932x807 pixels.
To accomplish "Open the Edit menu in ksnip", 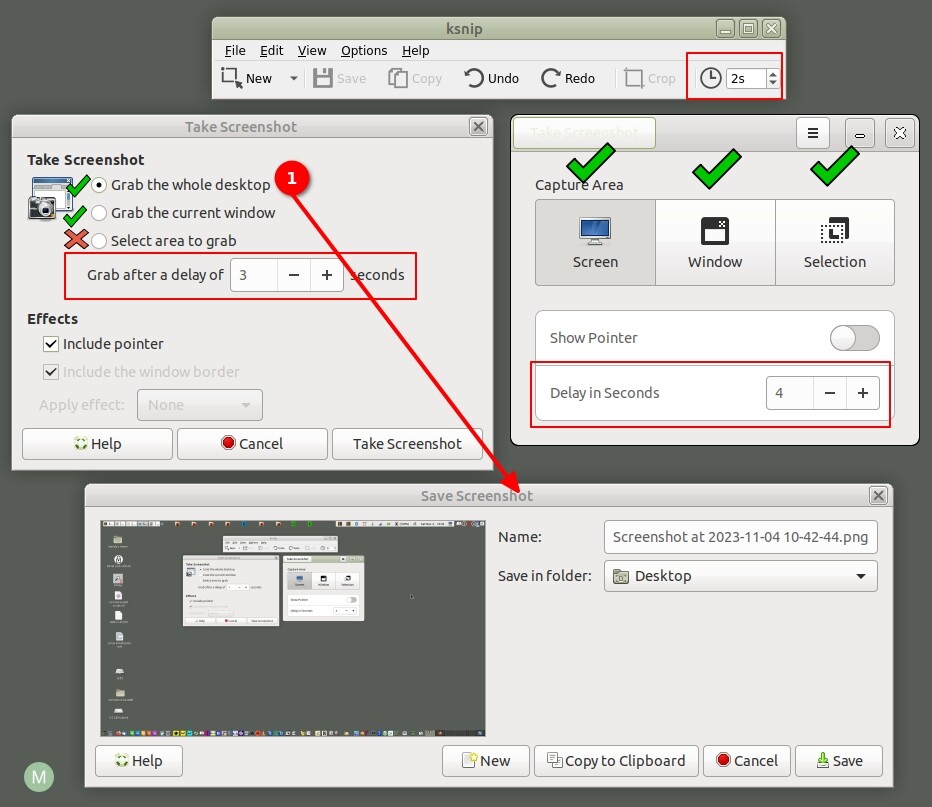I will tap(271, 51).
